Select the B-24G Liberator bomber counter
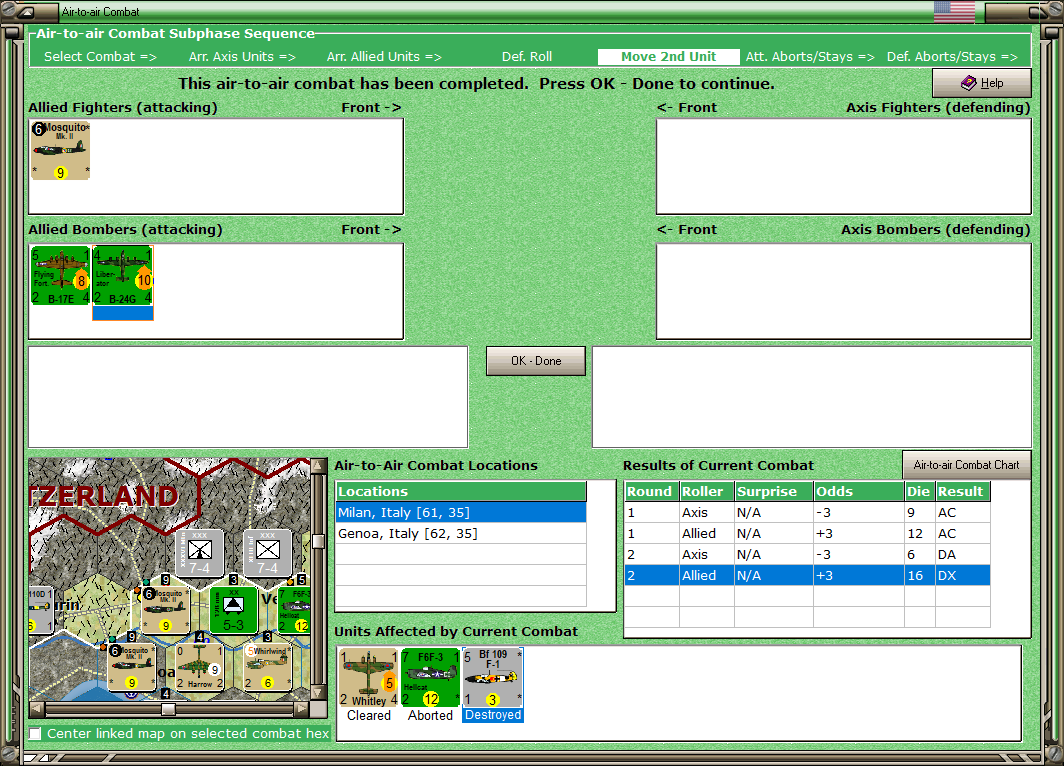Screen dimensions: 1064x766 [x=123, y=275]
